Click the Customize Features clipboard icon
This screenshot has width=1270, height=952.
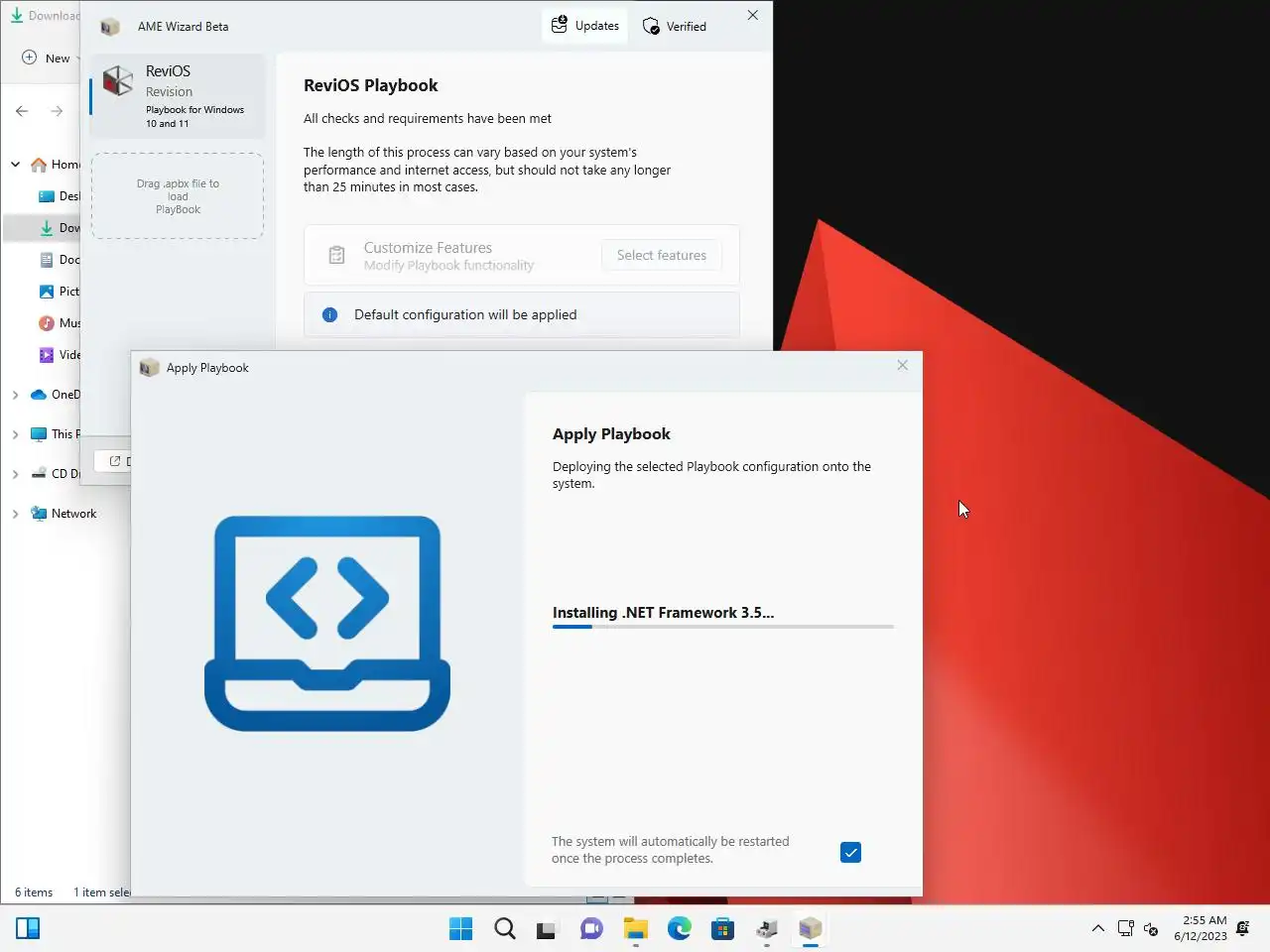tap(336, 255)
